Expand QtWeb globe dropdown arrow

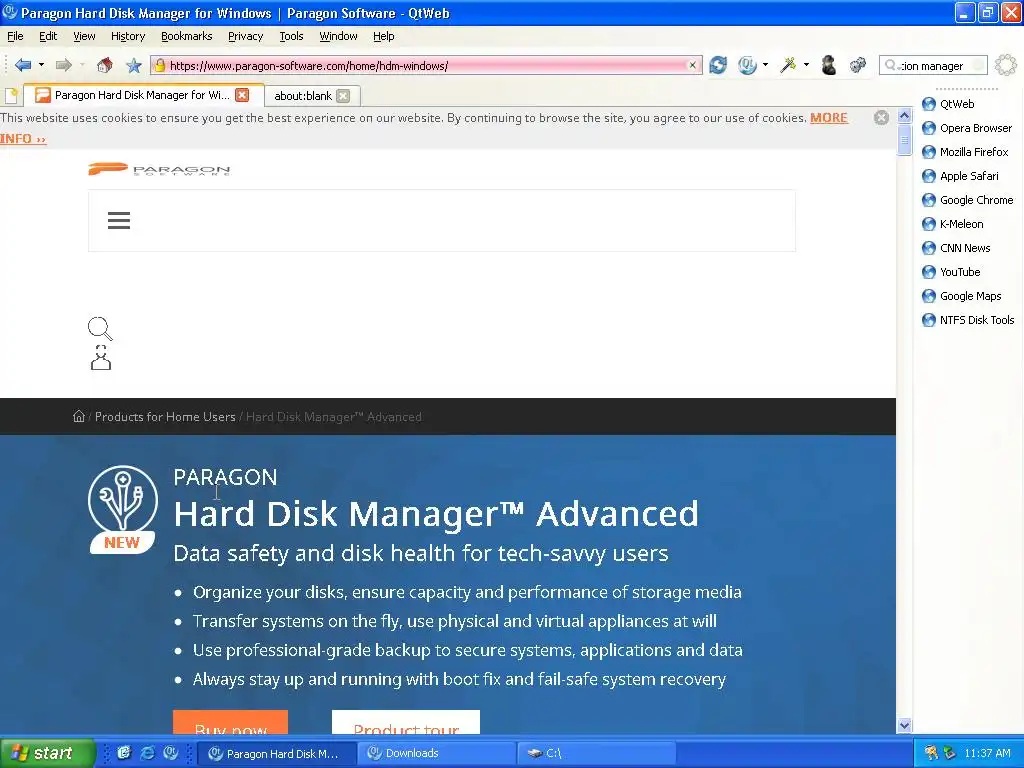click(765, 65)
